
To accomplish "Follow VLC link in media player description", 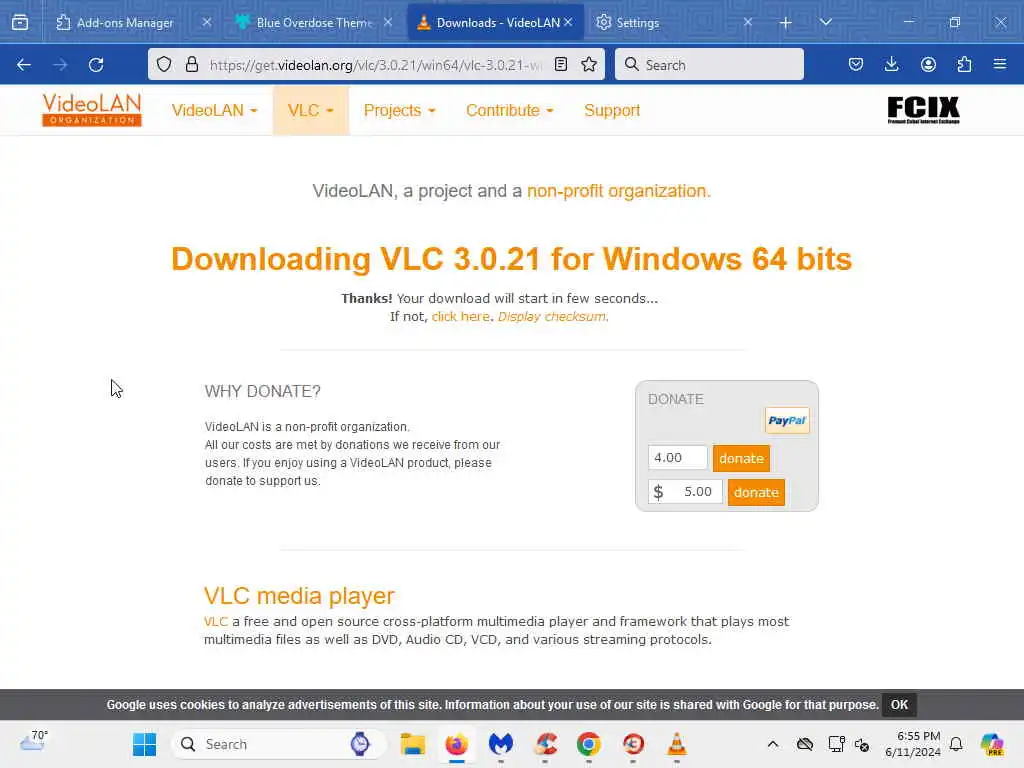I will click(x=216, y=621).
